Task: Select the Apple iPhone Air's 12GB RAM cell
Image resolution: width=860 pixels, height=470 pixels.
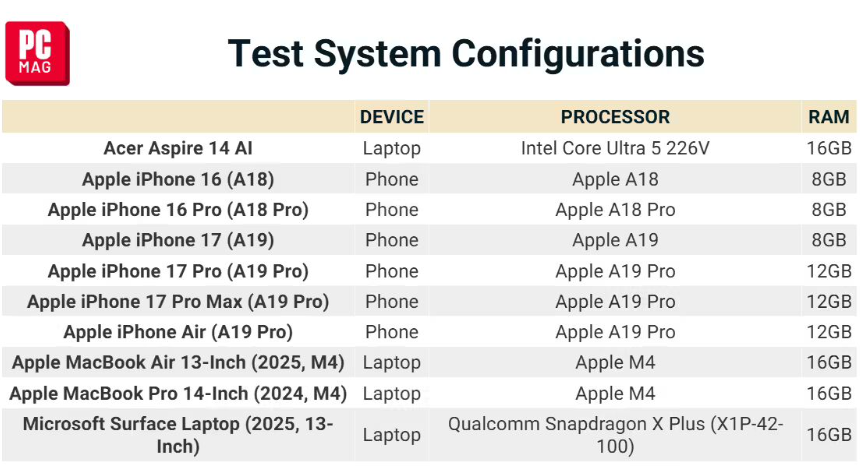Action: 829,332
